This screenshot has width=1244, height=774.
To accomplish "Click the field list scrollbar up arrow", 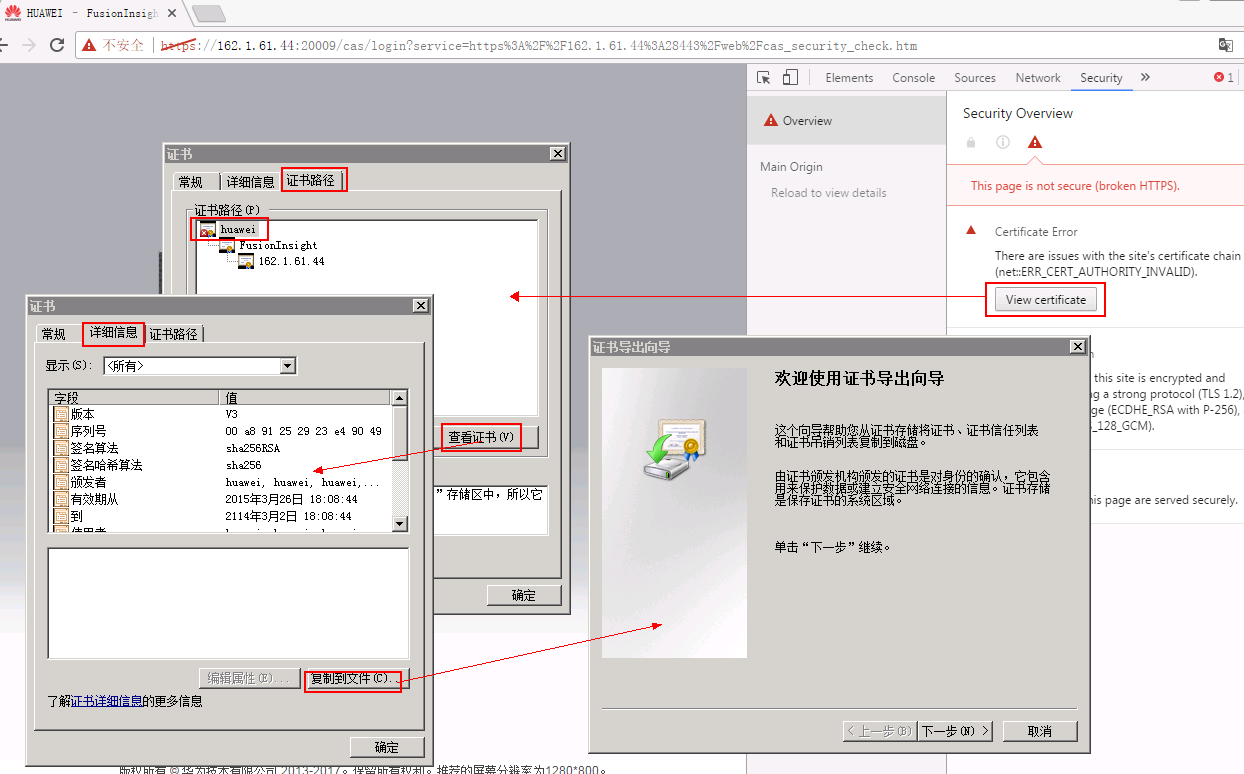I will 400,398.
